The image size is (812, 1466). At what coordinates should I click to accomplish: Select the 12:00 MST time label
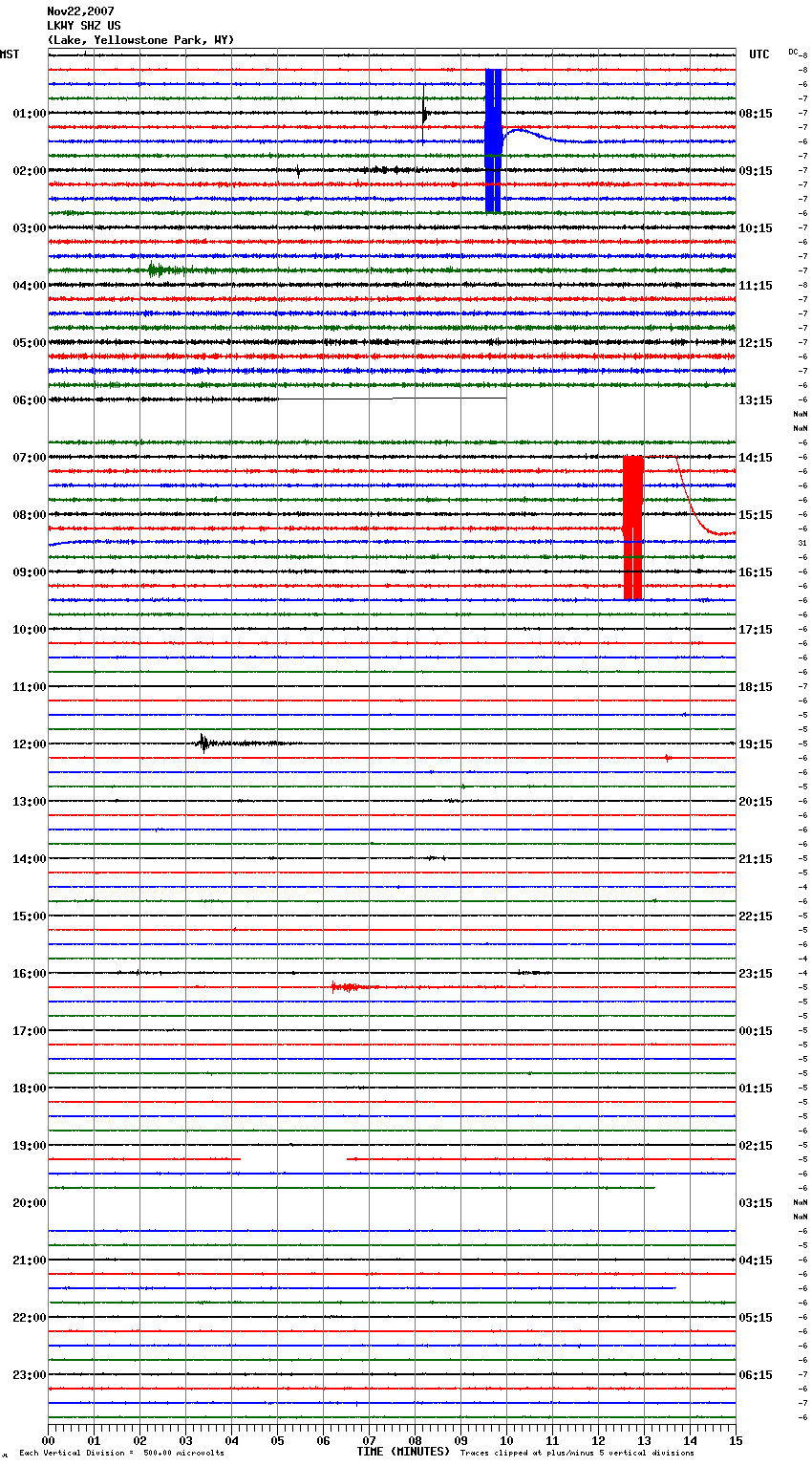(x=30, y=744)
